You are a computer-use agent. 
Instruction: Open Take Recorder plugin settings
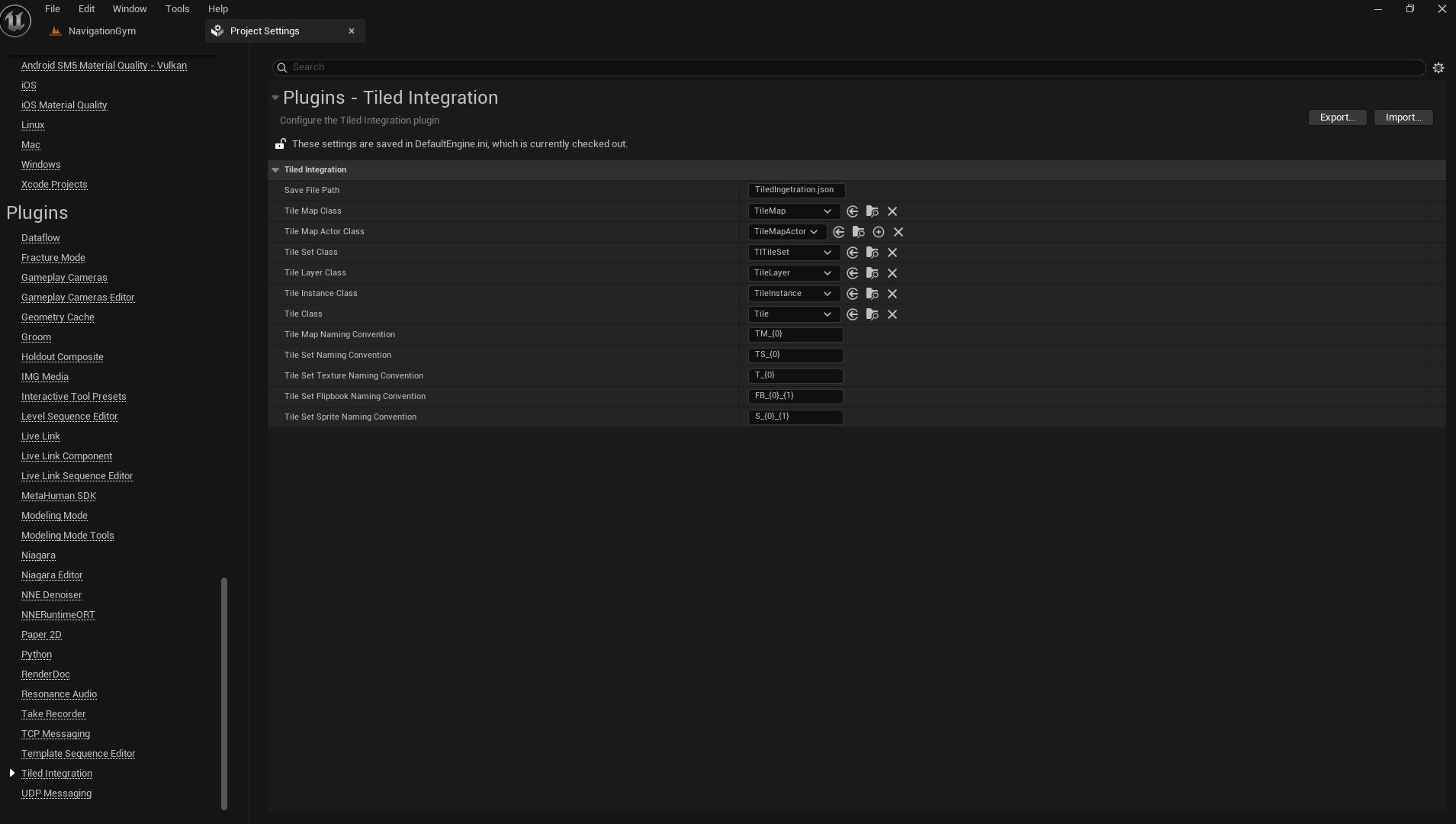click(53, 714)
